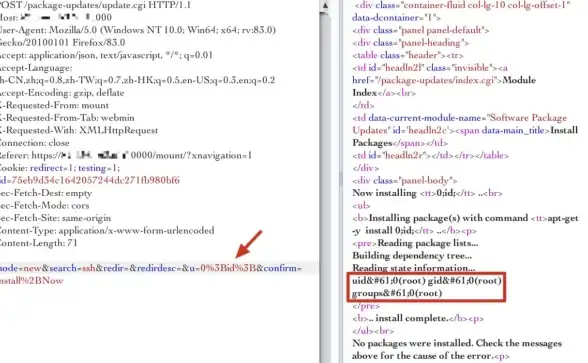Click the X-Requested-From-Tab: webmin header
Screen dimensions: 588x363
click(67, 118)
